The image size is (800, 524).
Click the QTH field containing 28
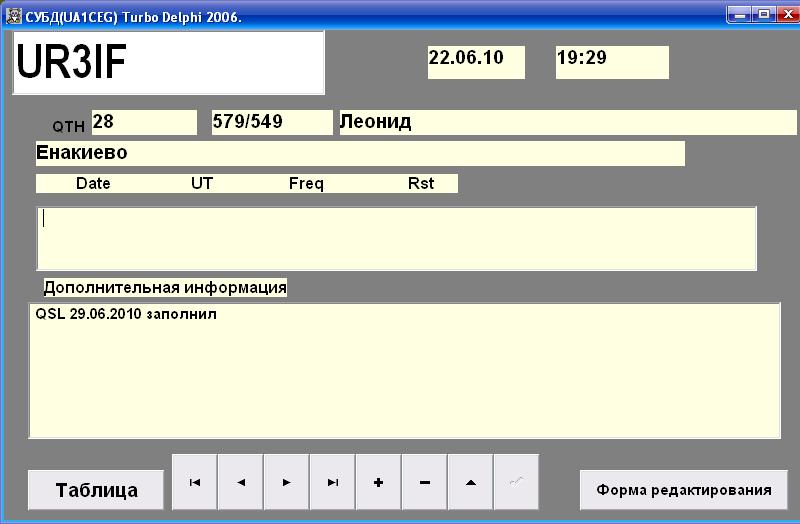click(x=144, y=122)
